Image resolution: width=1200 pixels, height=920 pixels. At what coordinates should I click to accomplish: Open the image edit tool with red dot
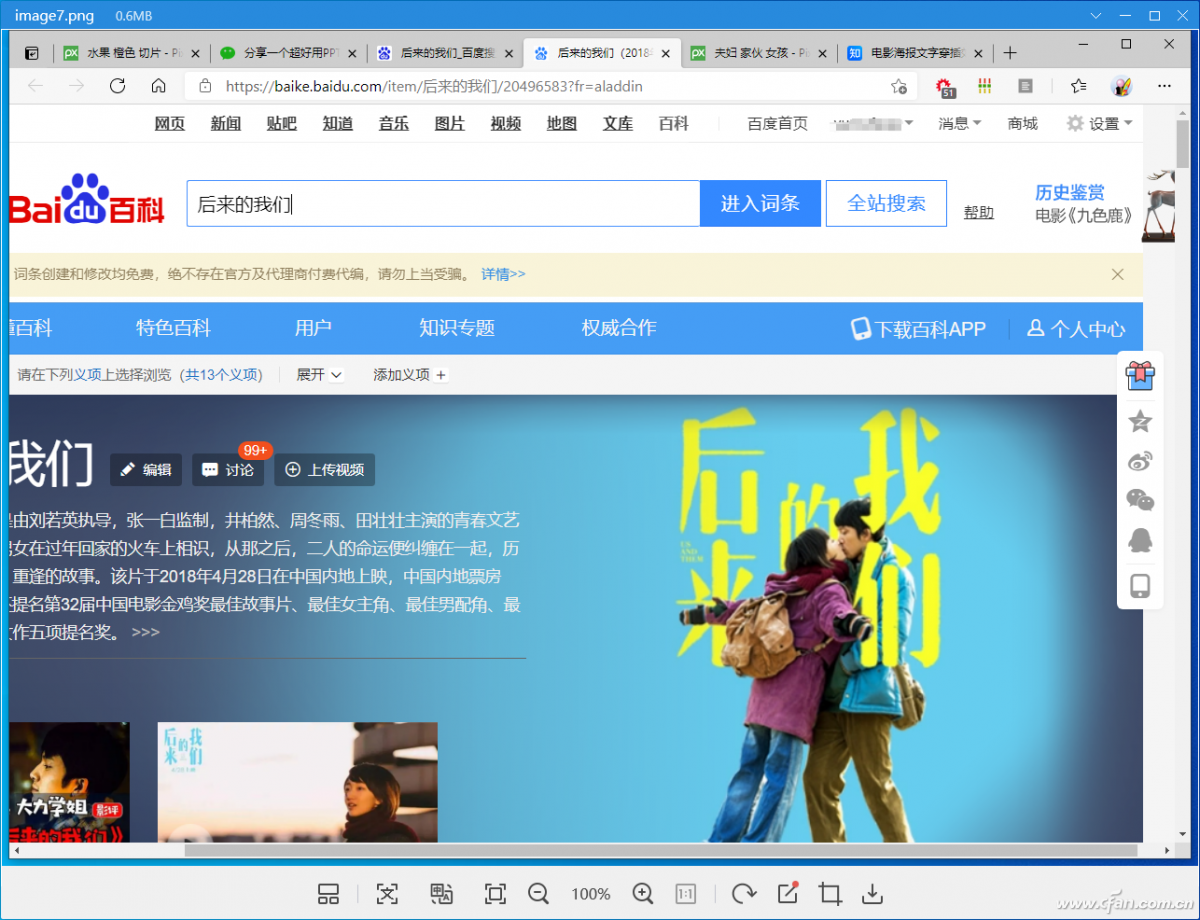[788, 893]
